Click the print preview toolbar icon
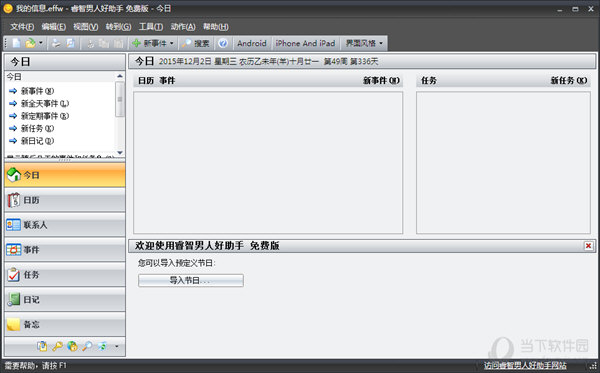Screen dimensions: 600x373 coord(70,43)
